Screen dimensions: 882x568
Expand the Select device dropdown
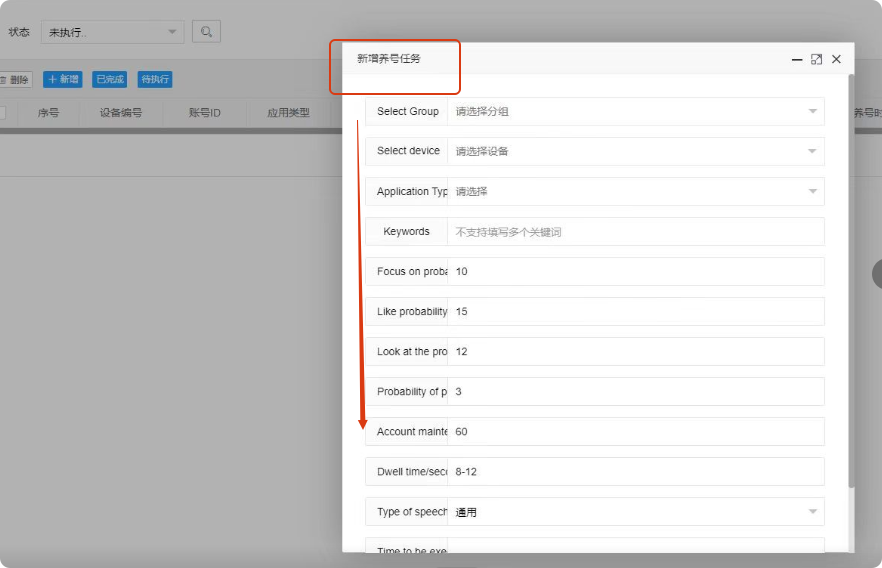point(635,152)
